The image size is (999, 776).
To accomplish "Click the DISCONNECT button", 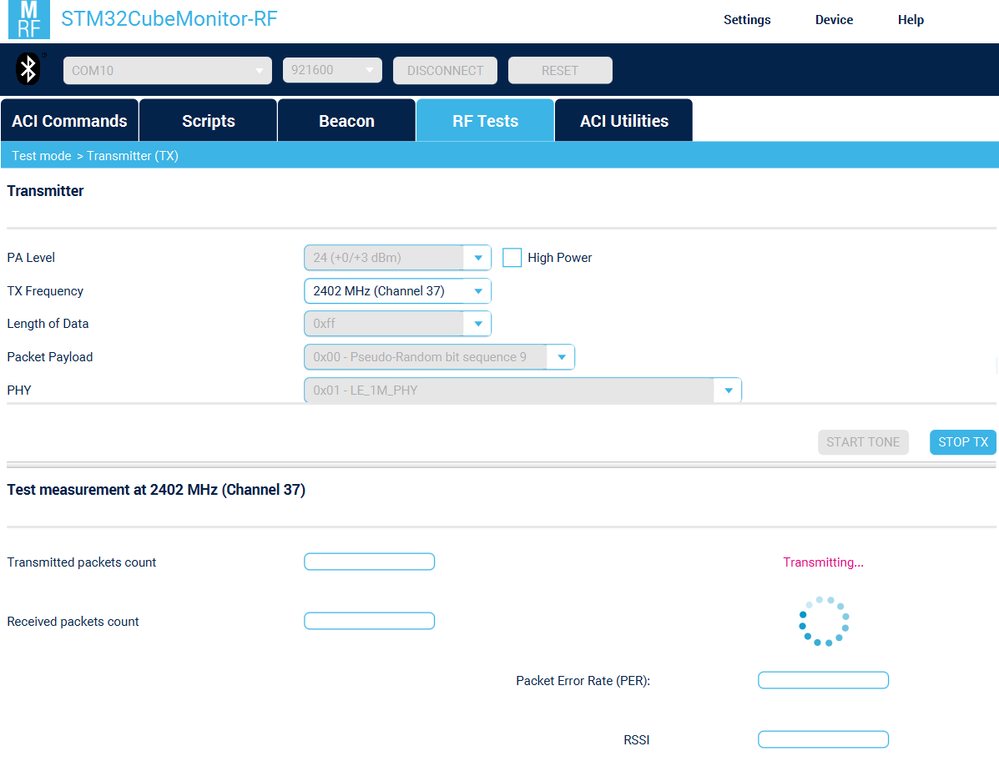I will coord(445,70).
